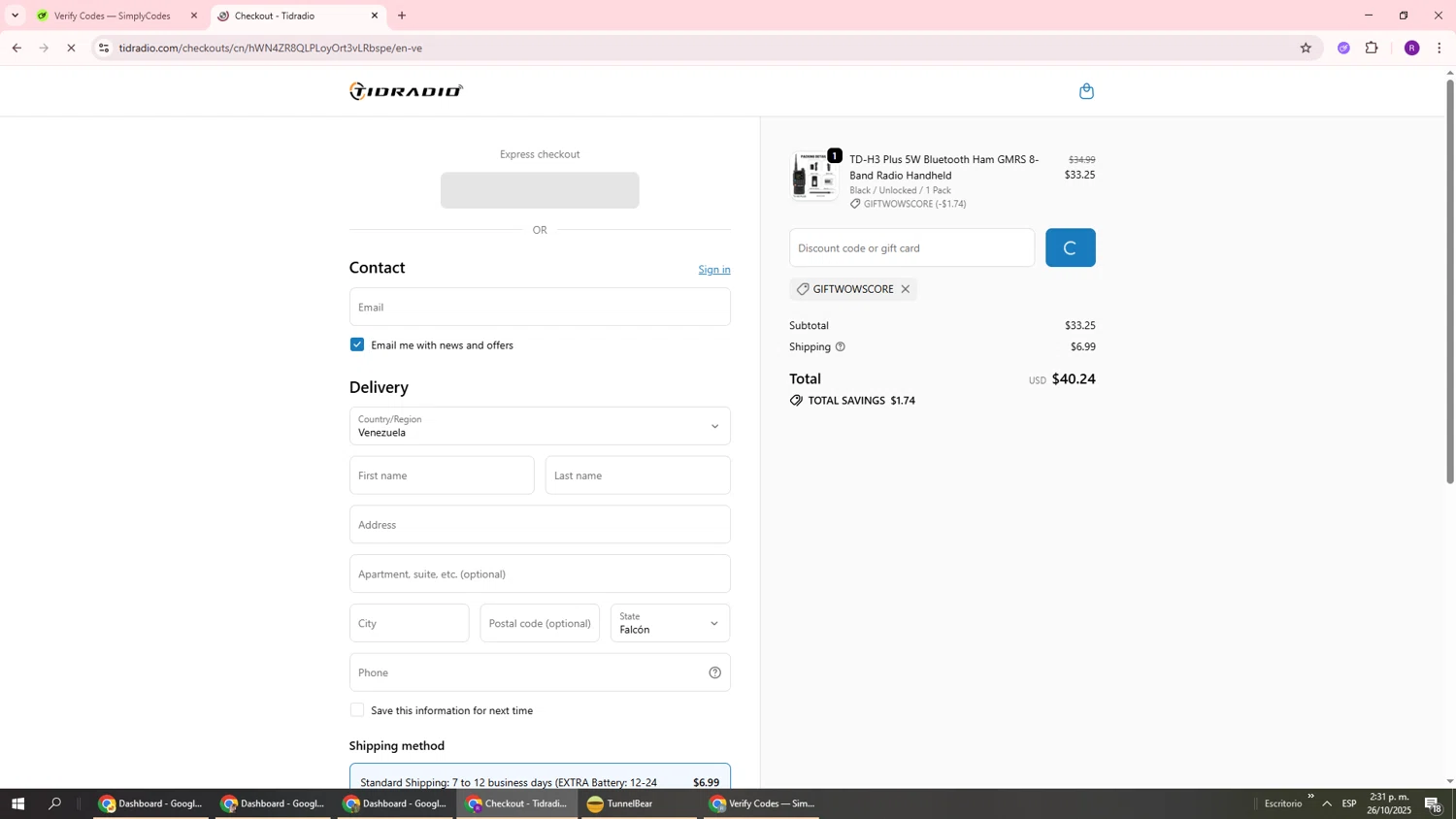Viewport: 1456px width, 819px height.
Task: Click the discount apply button
Action: pyautogui.click(x=1071, y=247)
